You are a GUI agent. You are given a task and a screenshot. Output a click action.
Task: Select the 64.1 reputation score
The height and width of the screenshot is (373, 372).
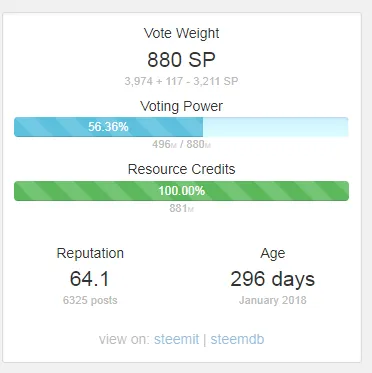click(90, 279)
